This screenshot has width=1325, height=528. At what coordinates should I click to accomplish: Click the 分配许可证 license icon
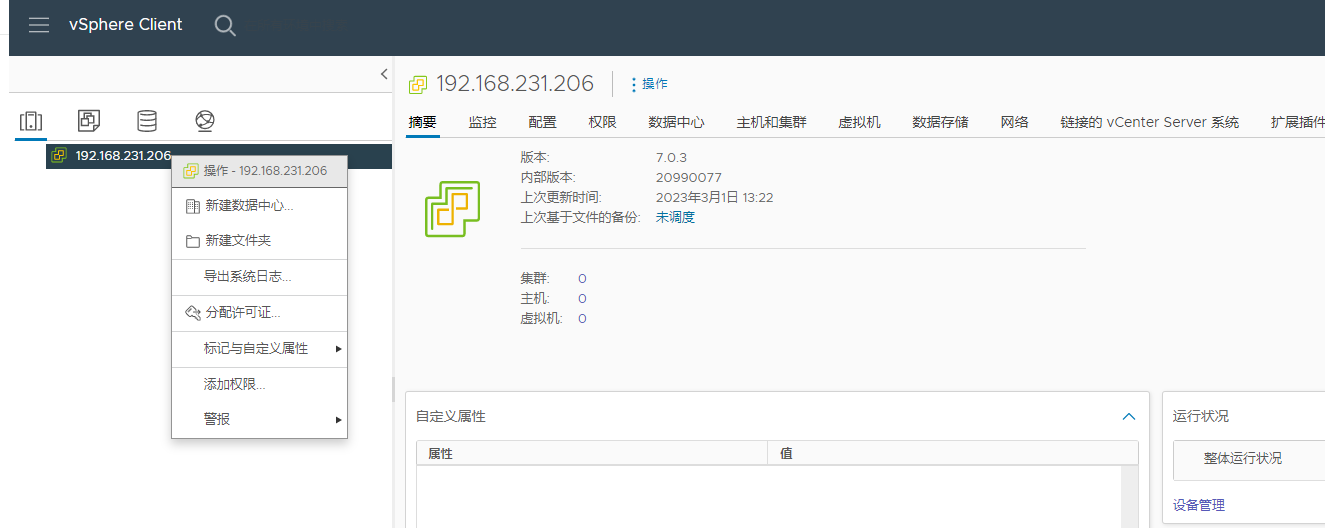[x=193, y=313]
